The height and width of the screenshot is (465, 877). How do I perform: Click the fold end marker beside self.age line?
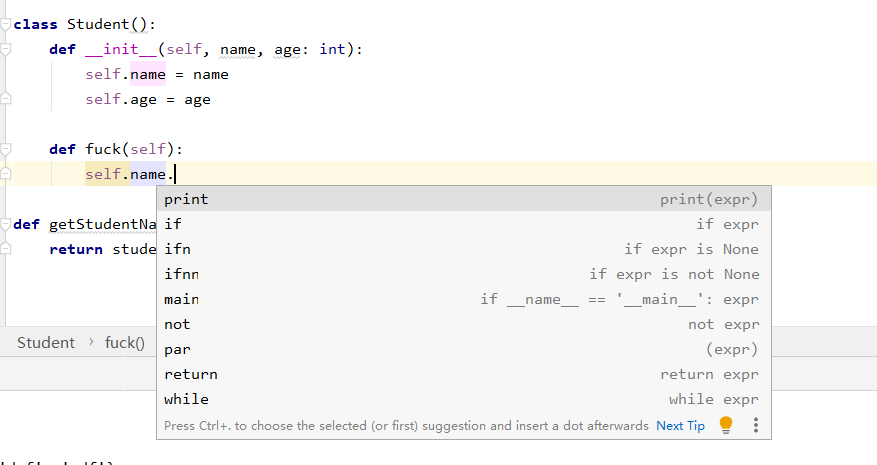click(x=6, y=99)
